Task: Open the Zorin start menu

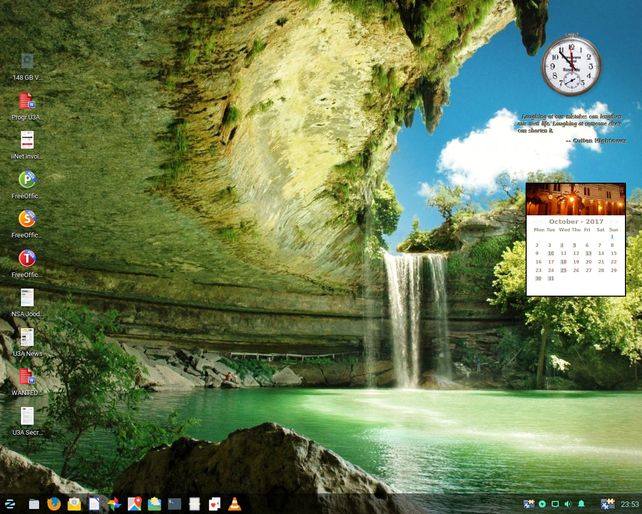Action: click(10, 504)
